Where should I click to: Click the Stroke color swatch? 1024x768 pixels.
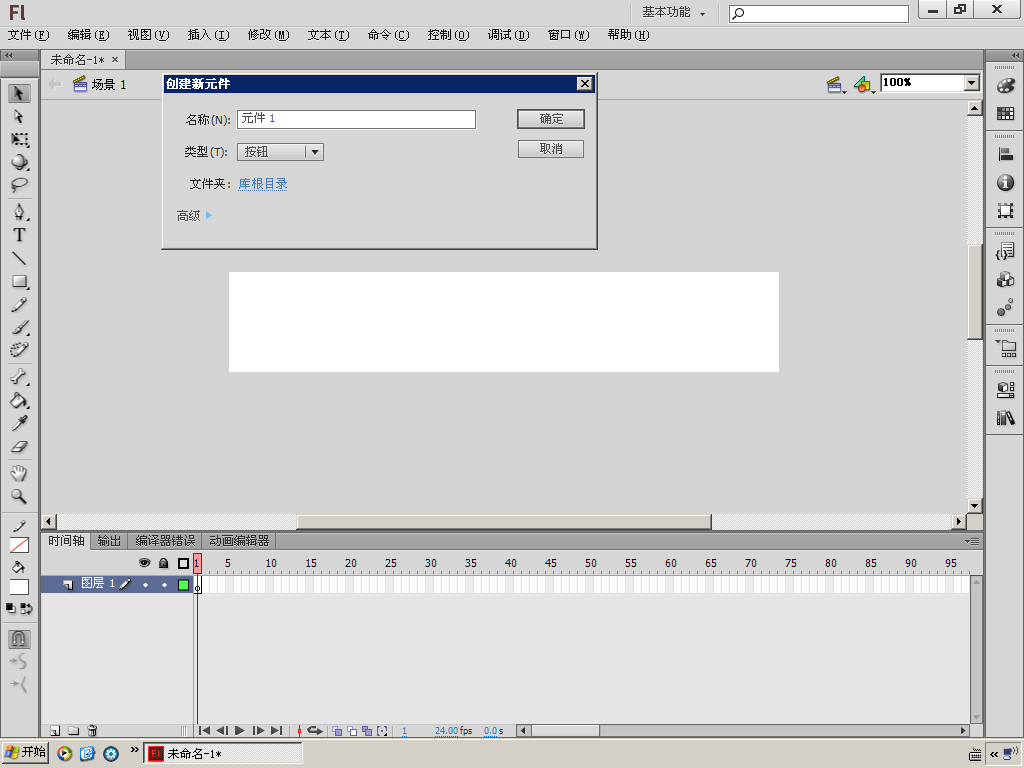point(19,545)
